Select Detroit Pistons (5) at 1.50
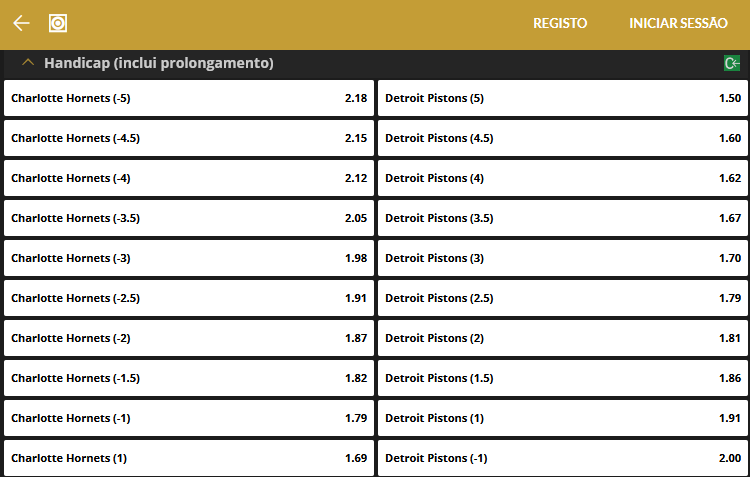750x477 pixels. (x=563, y=98)
